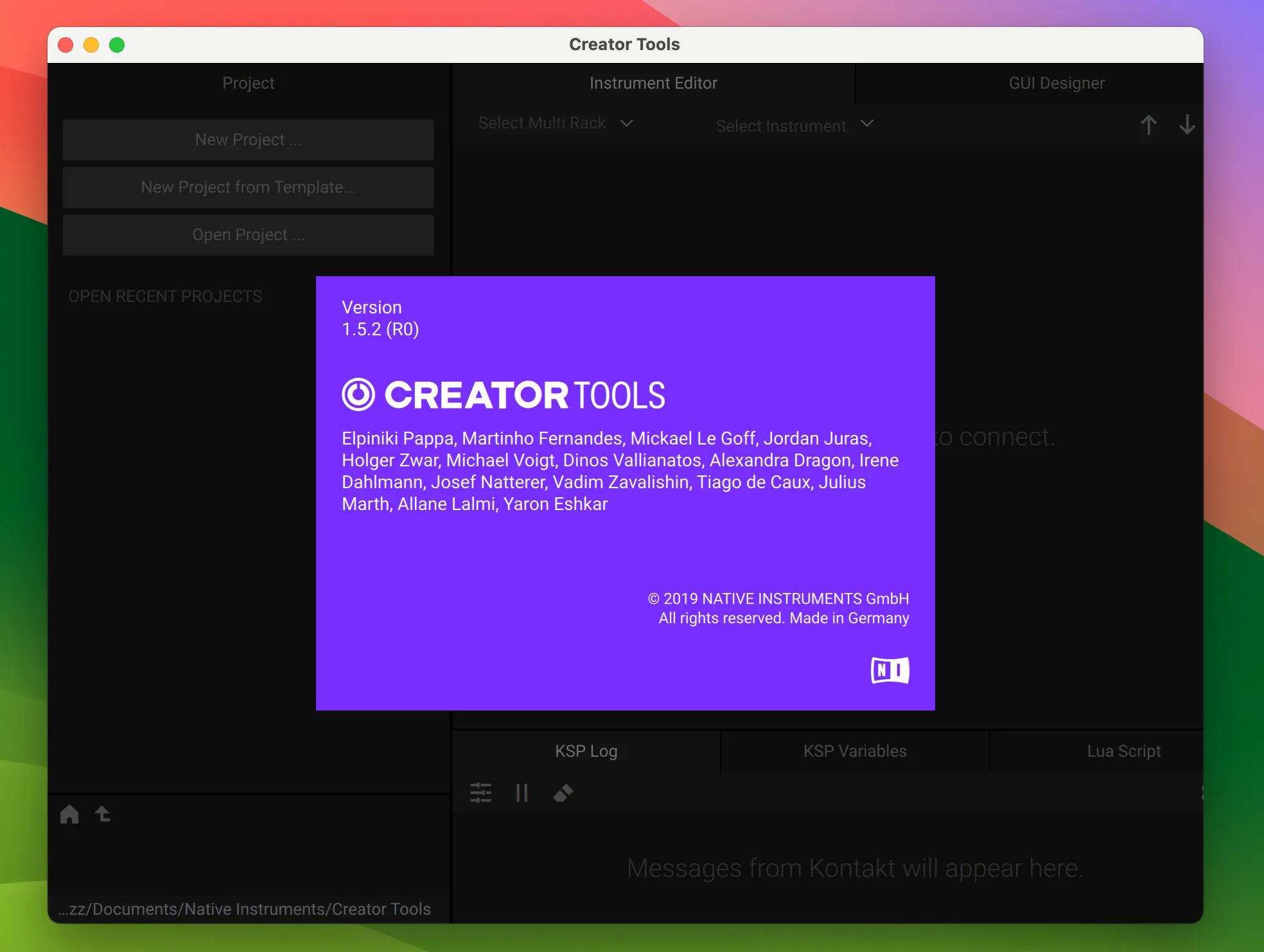The width and height of the screenshot is (1264, 952).
Task: Click the home folder icon
Action: click(69, 814)
